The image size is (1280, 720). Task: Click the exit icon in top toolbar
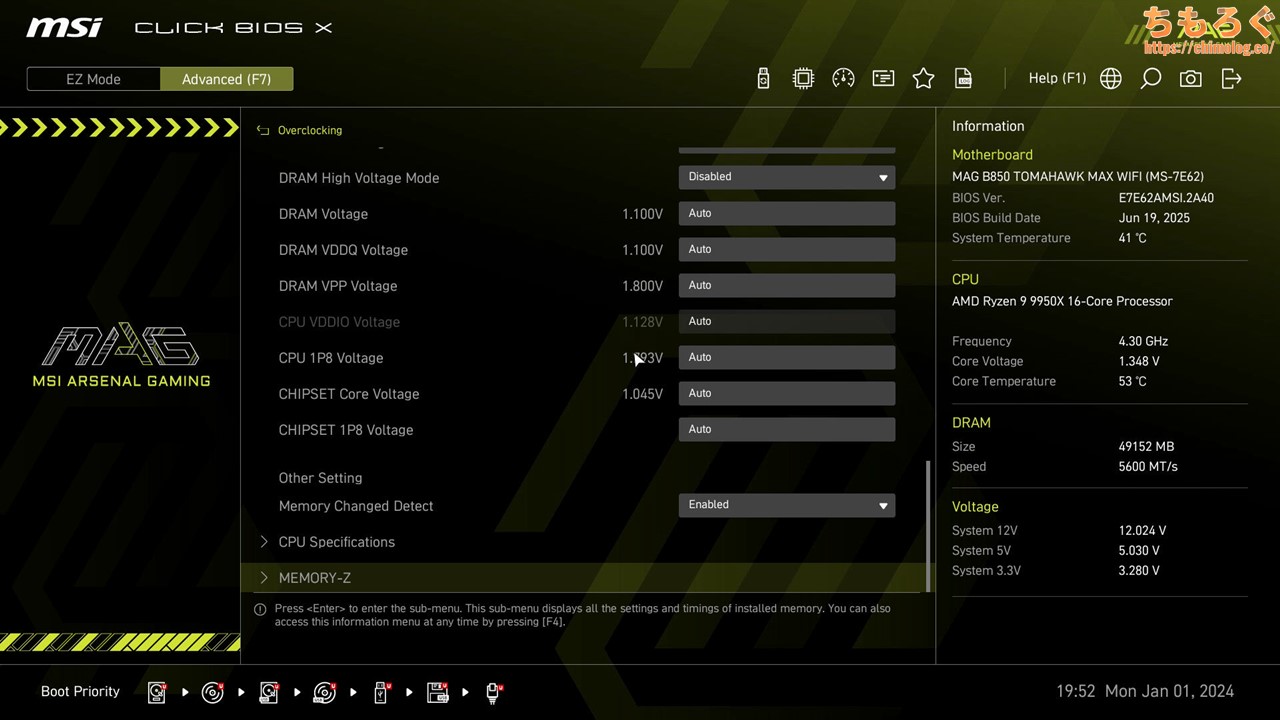coord(1231,79)
